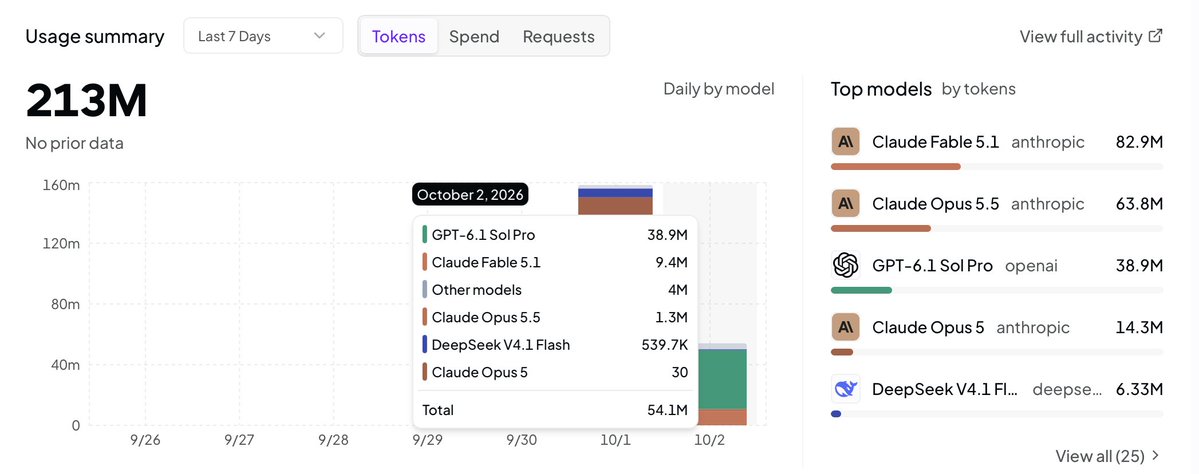Open the Claude Fable 5.1 model in Top models

pyautogui.click(x=935, y=141)
